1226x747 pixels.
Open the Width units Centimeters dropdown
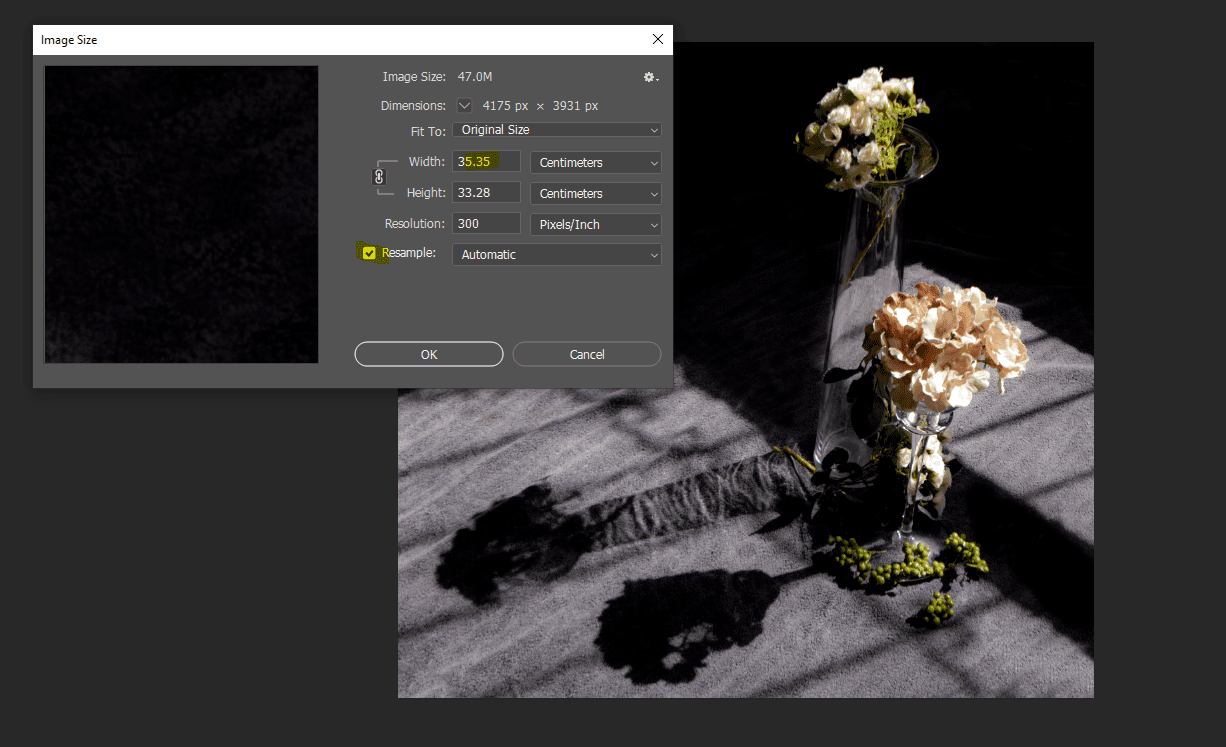(597, 162)
